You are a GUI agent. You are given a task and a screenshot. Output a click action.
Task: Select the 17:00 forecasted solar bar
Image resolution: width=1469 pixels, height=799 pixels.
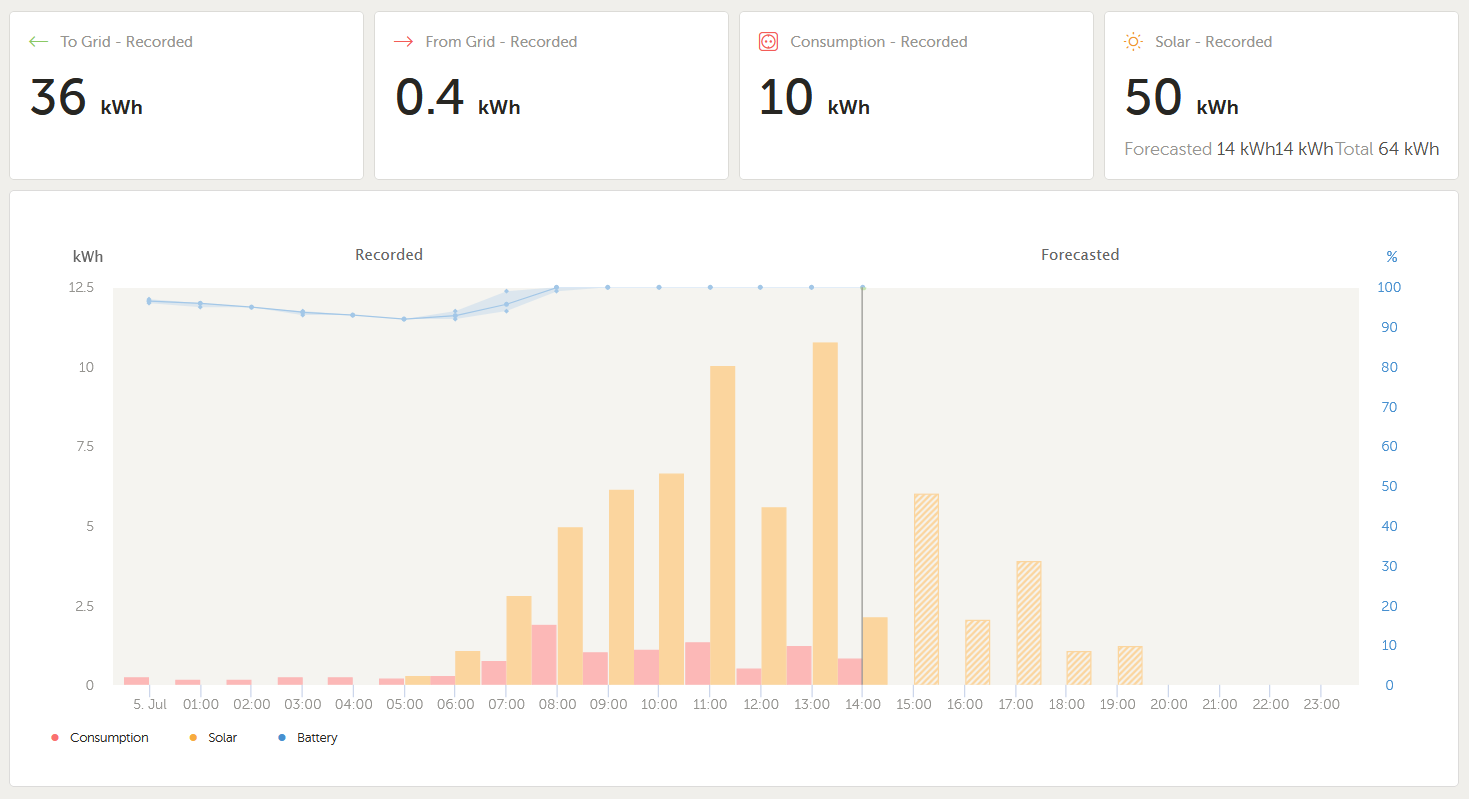[1029, 623]
